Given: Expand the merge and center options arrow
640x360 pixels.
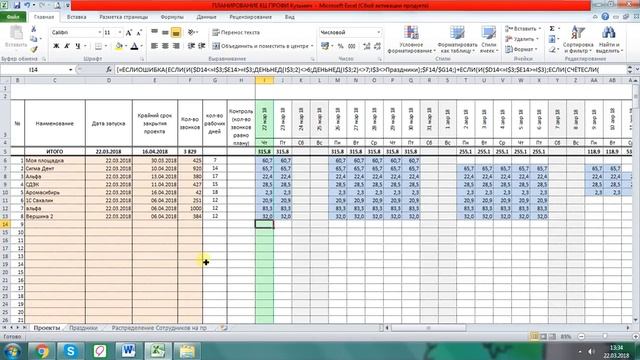Looking at the screenshot, I should click(312, 46).
